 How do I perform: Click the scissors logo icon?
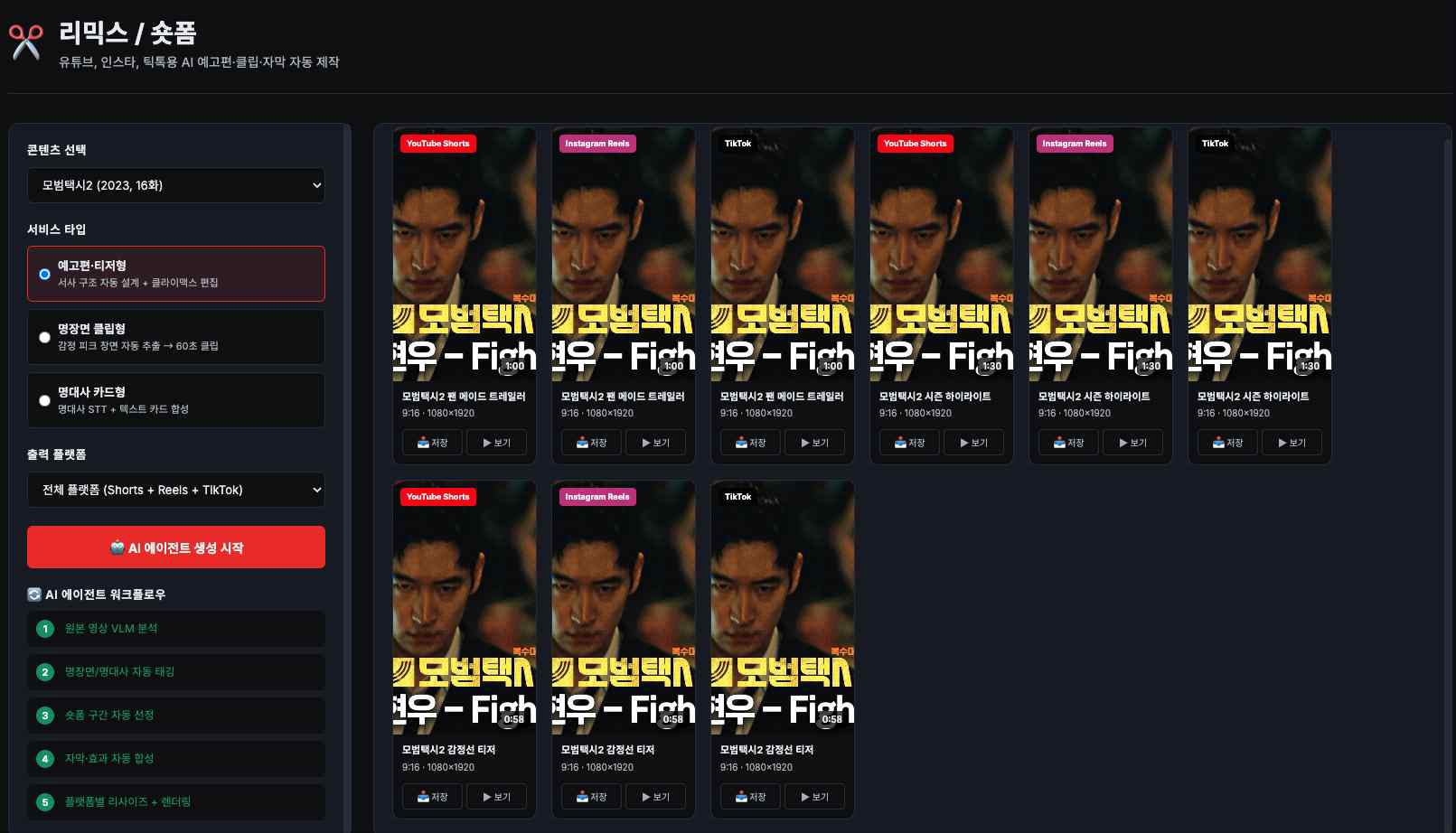pos(26,42)
